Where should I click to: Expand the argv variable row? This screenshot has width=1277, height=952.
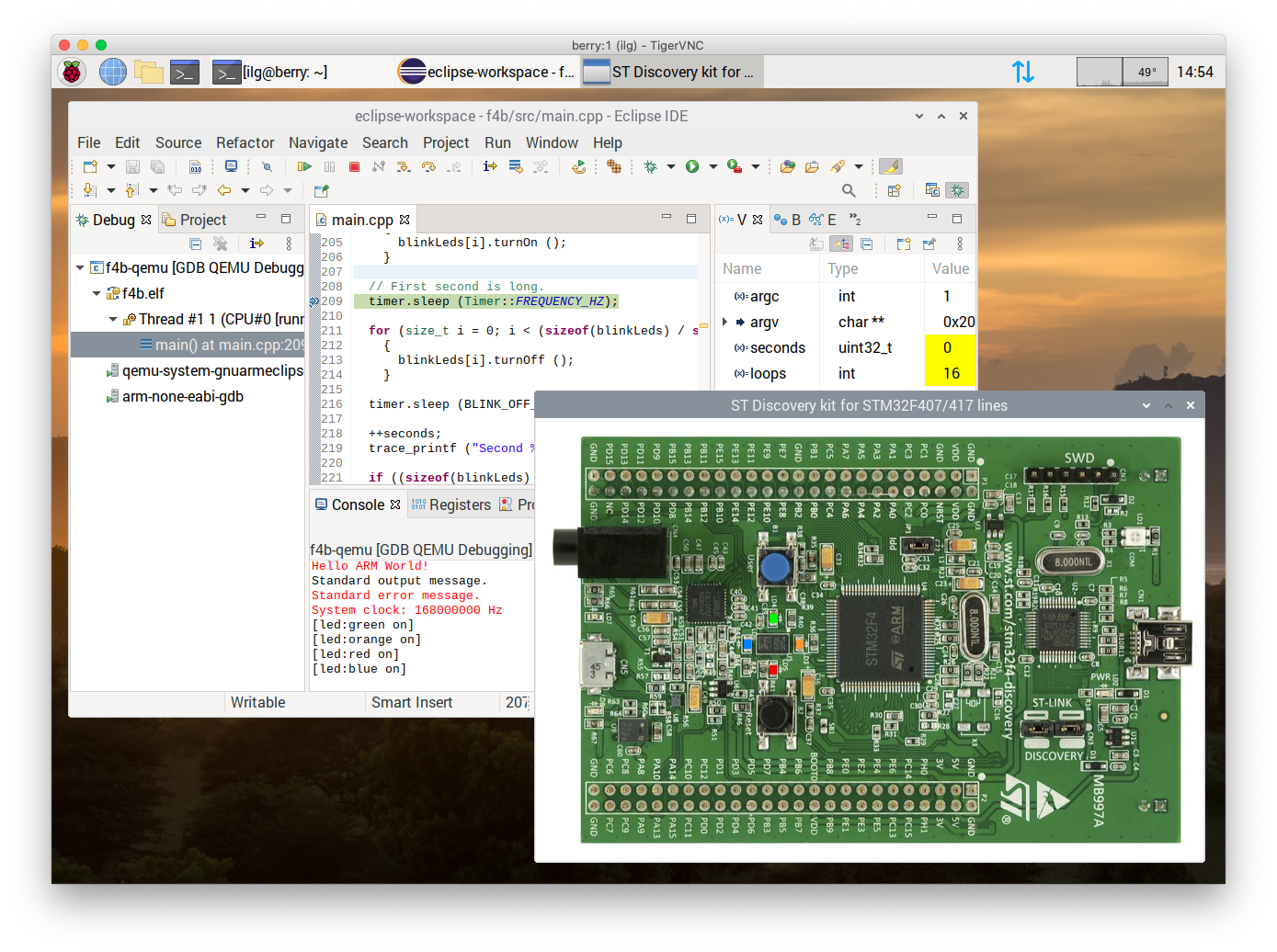[x=724, y=322]
